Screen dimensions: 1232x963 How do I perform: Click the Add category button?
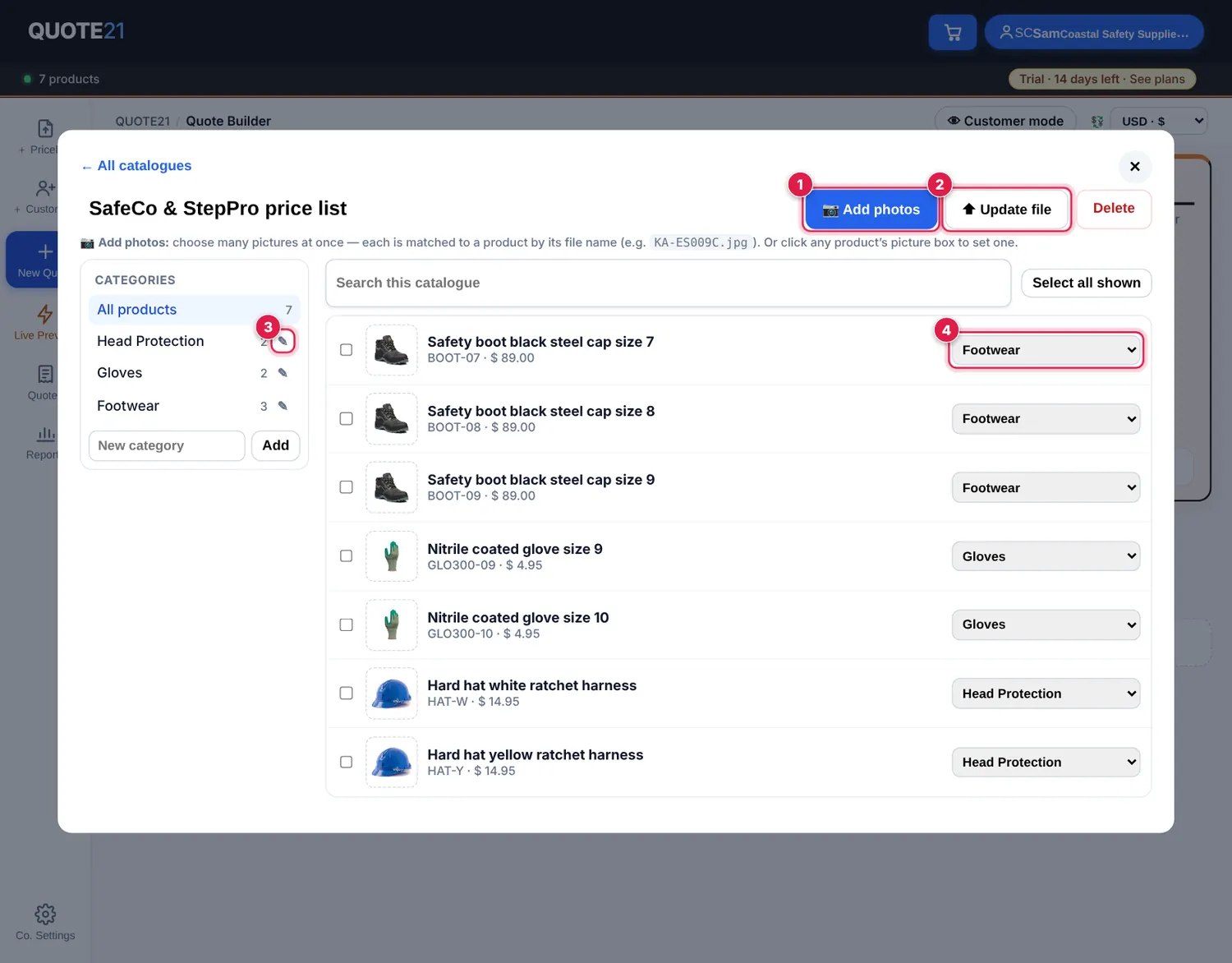click(x=276, y=445)
